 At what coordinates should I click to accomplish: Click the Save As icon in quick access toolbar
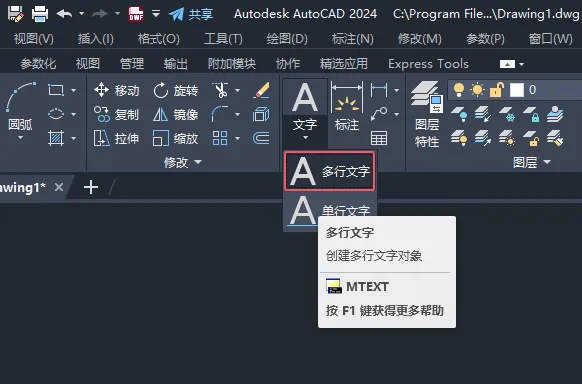tap(15, 14)
